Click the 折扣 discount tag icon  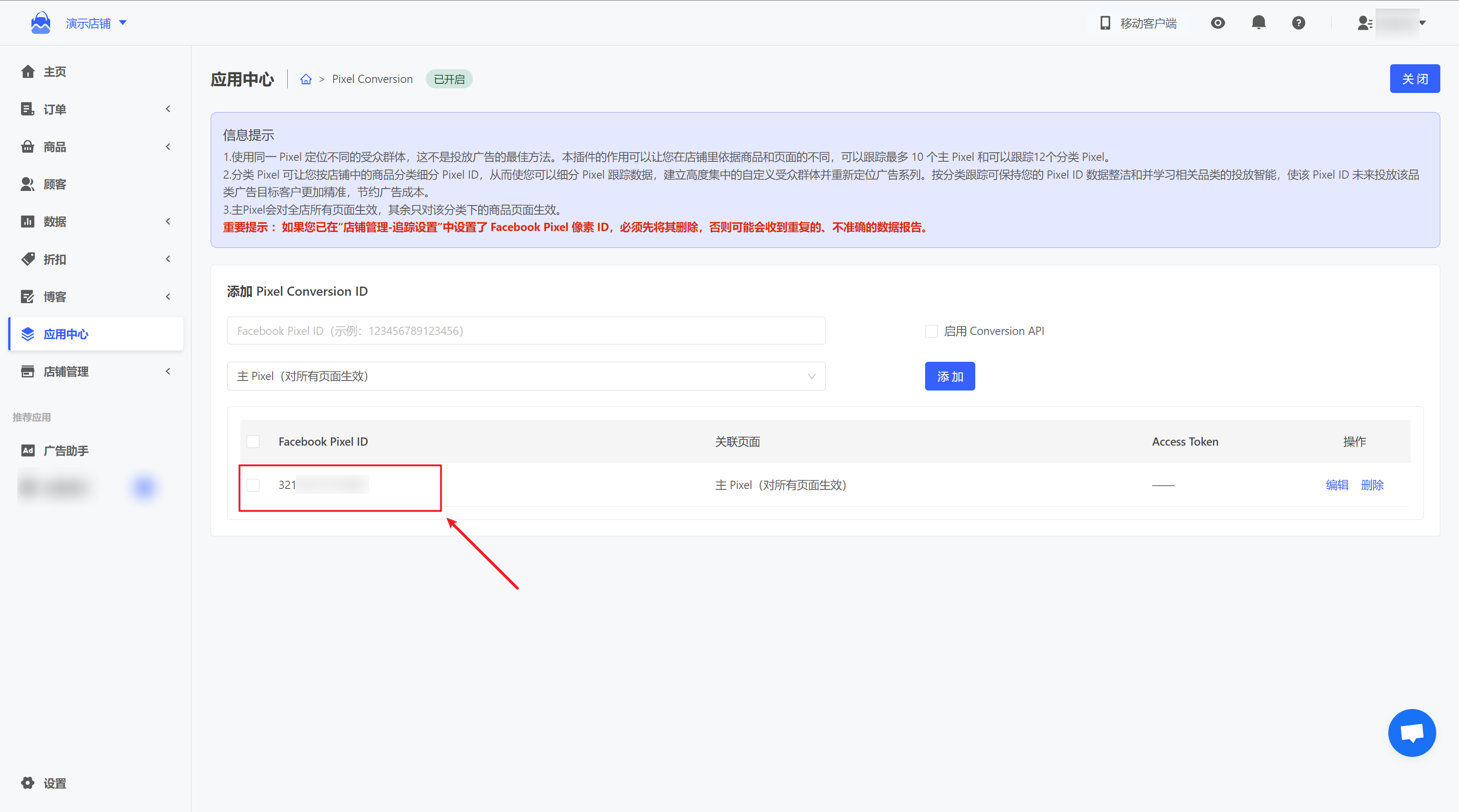coord(28,259)
